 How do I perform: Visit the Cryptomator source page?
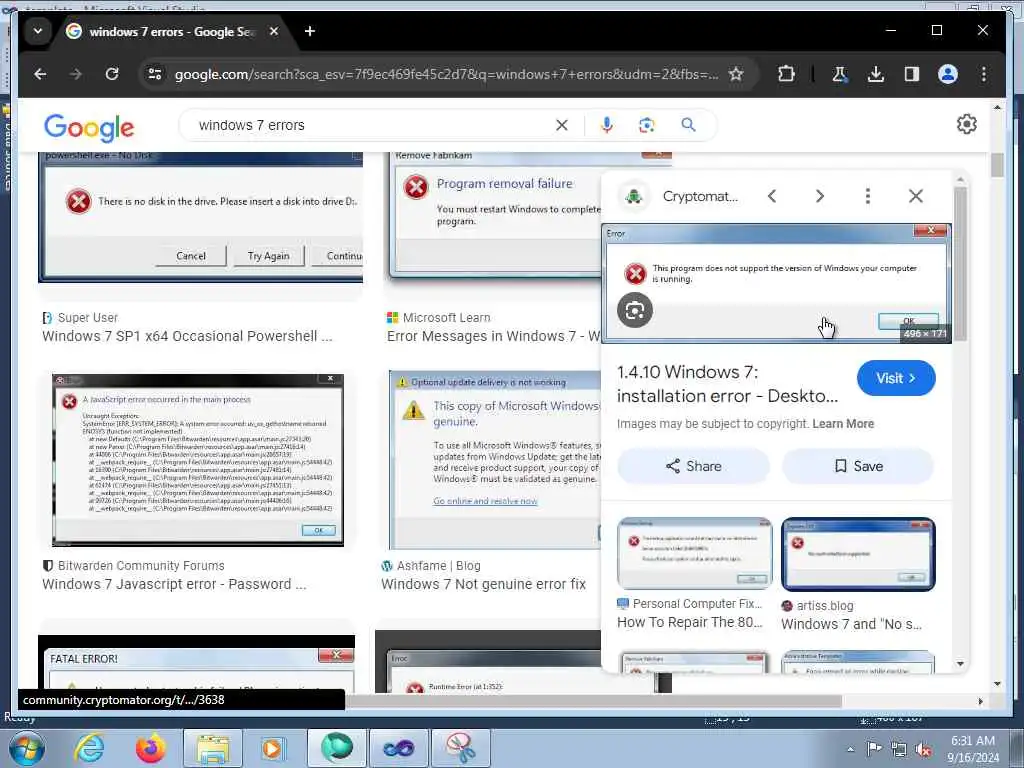(x=896, y=378)
